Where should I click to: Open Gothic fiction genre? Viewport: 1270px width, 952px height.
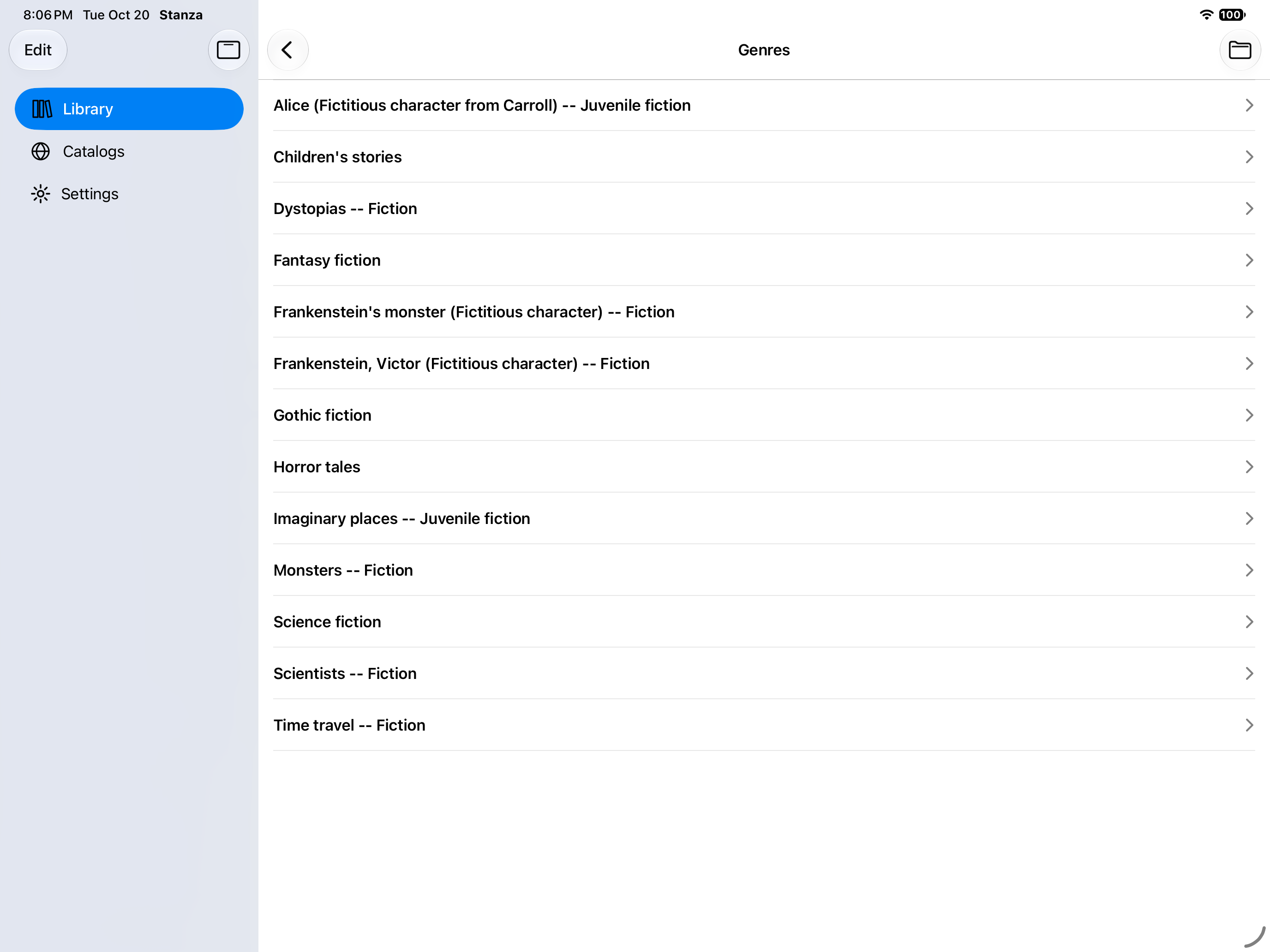click(x=764, y=416)
